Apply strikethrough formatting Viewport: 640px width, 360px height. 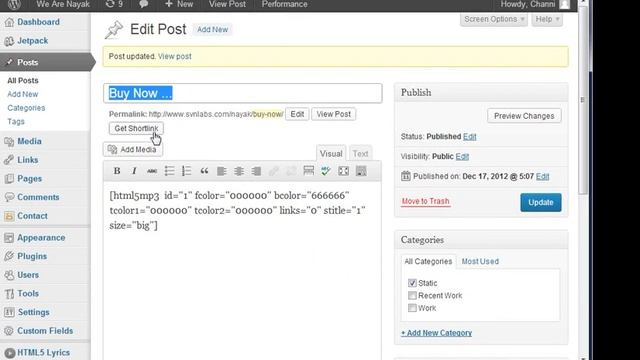coord(152,171)
